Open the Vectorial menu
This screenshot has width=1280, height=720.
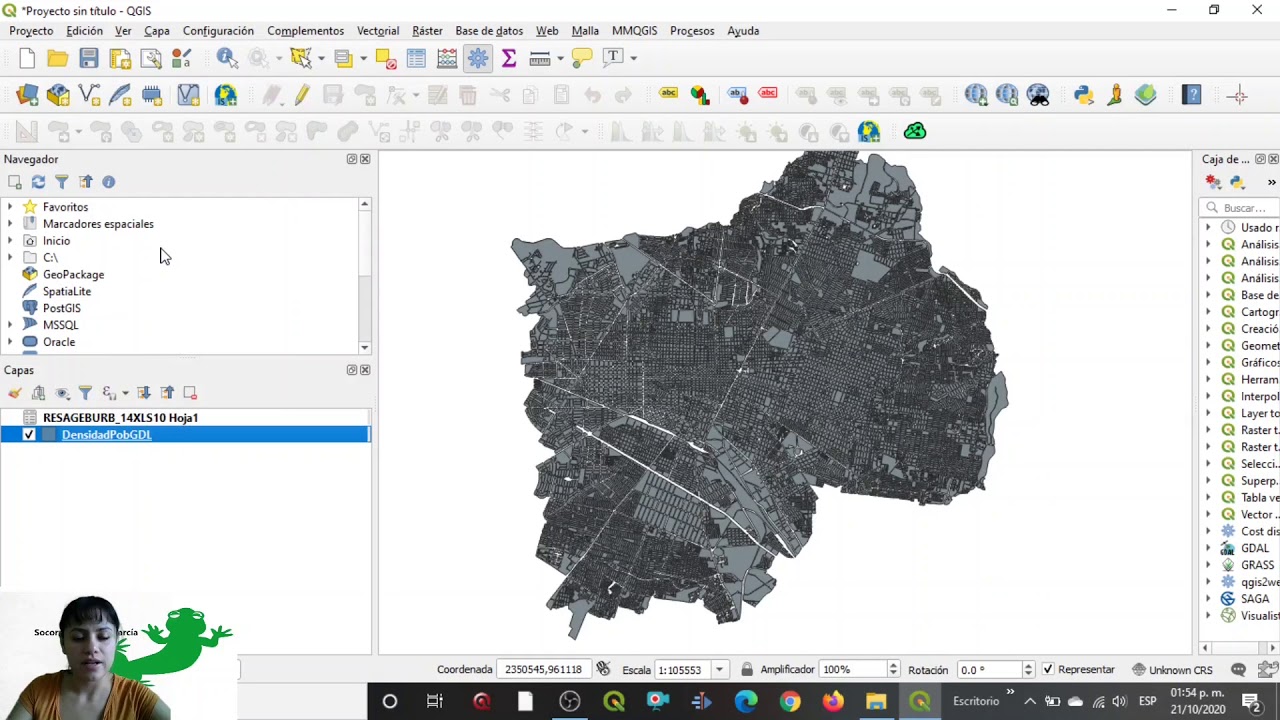pos(378,31)
